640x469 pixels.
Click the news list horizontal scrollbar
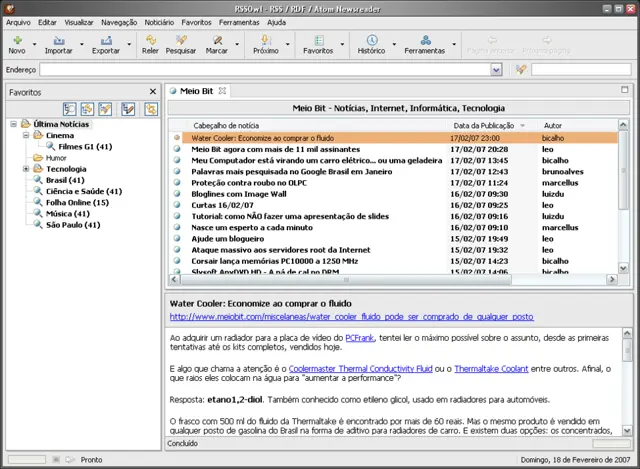[346, 280]
